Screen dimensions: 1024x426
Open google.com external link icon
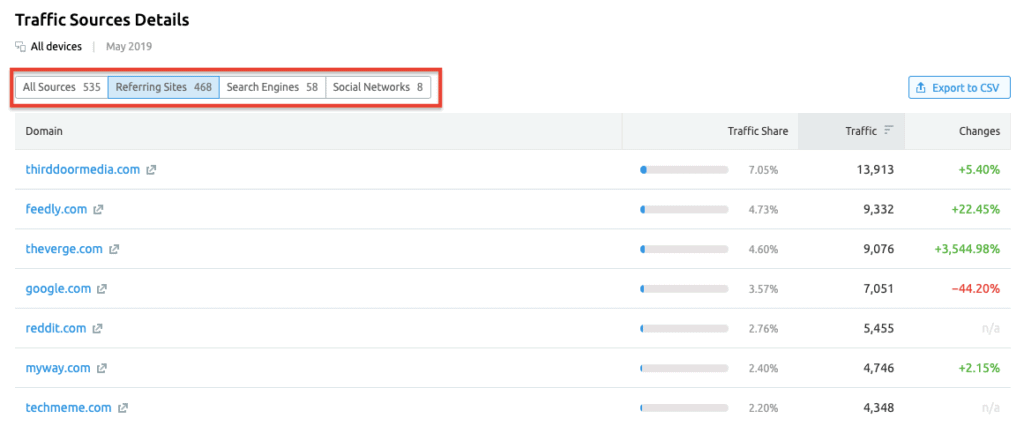pos(102,289)
